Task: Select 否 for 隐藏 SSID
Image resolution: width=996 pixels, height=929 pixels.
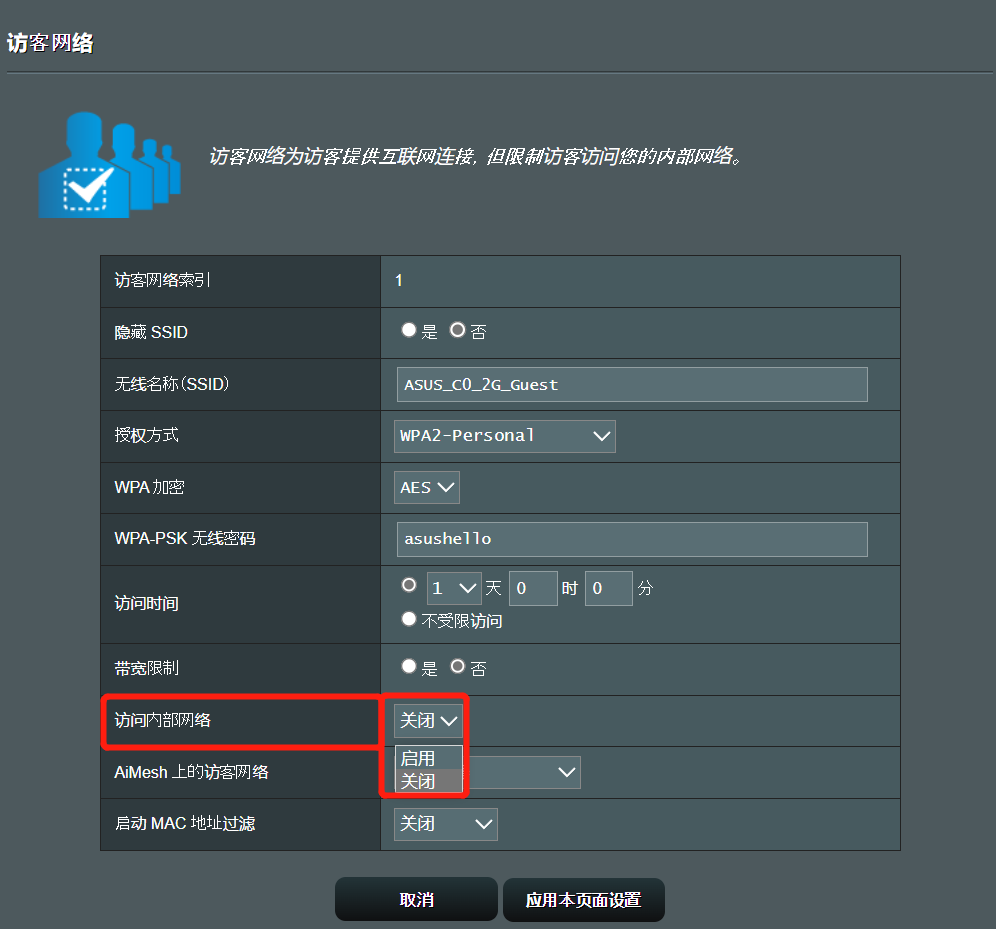Action: coord(460,330)
